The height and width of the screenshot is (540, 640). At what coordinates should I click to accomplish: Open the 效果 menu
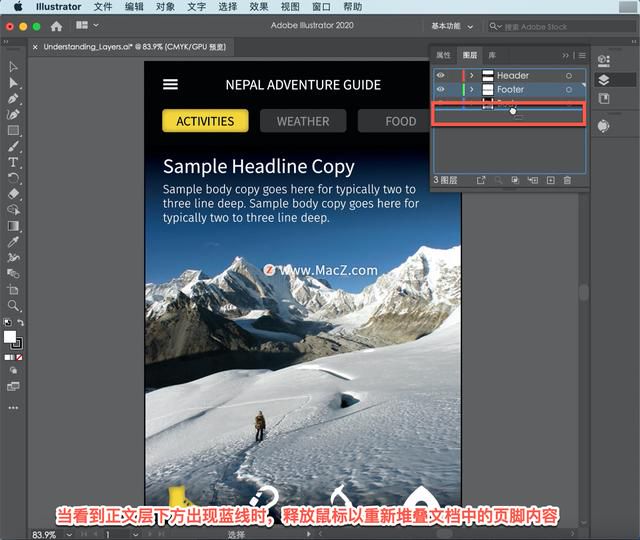(258, 7)
